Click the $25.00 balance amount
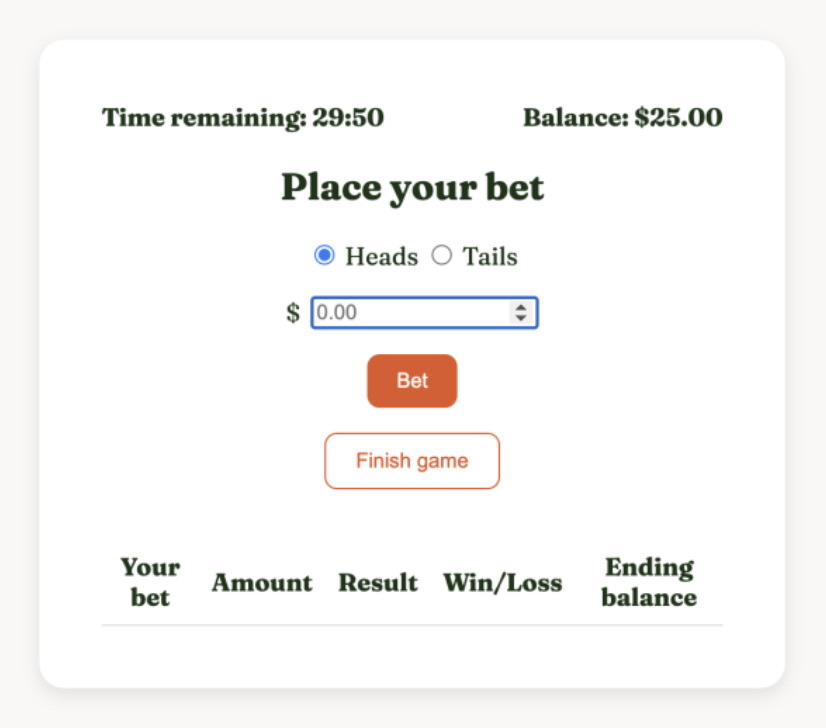Screen dimensions: 826x728 (x=678, y=118)
